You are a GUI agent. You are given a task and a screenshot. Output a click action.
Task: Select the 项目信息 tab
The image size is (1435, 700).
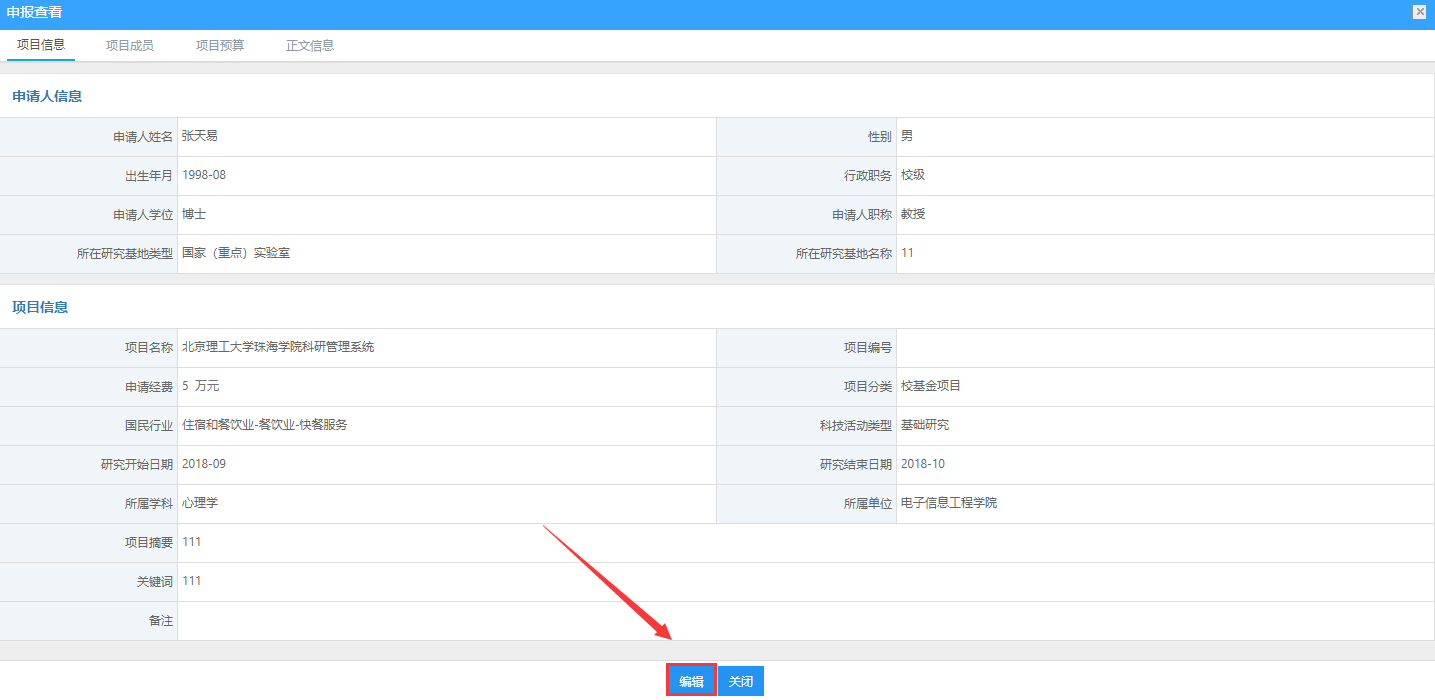pos(41,45)
